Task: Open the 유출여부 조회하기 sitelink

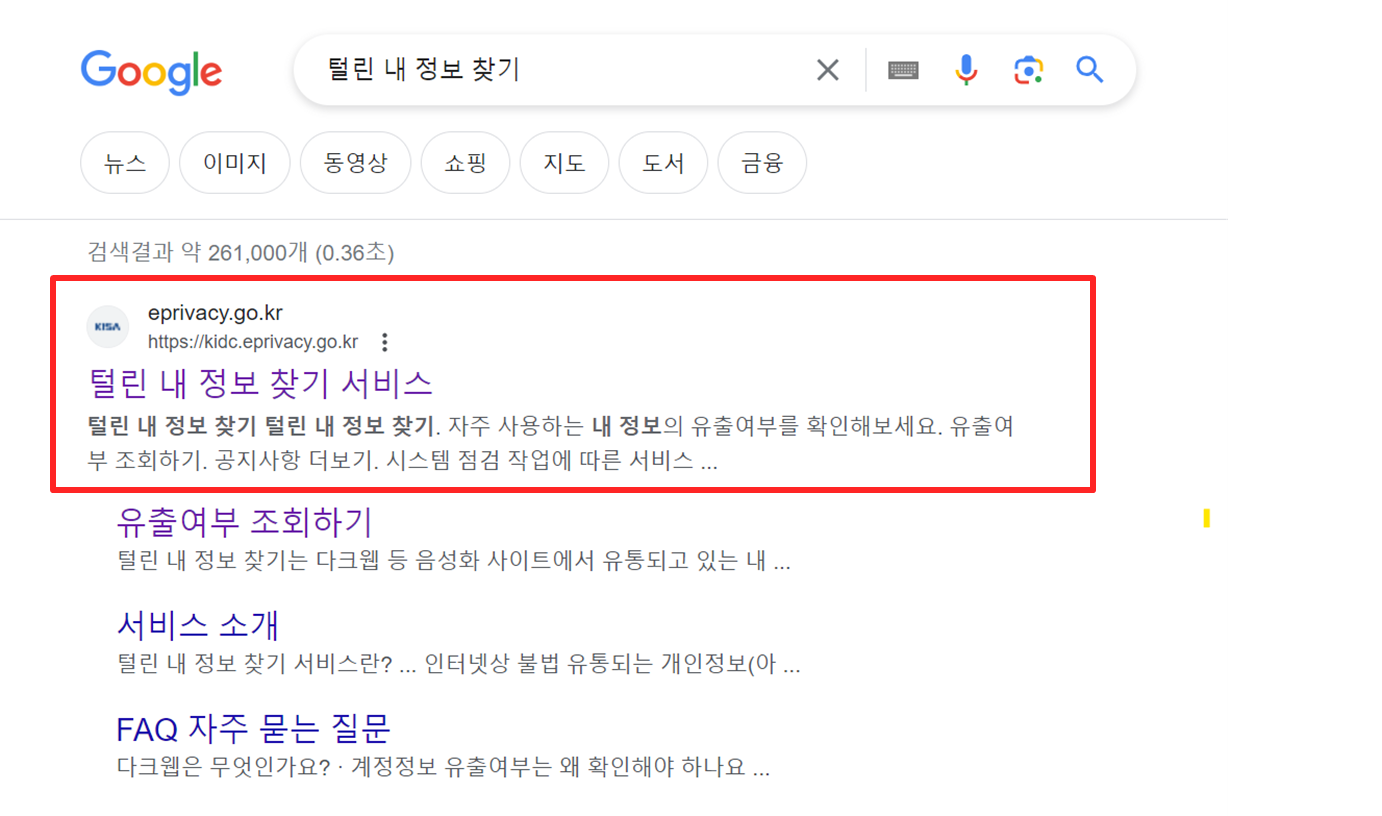Action: pyautogui.click(x=246, y=520)
